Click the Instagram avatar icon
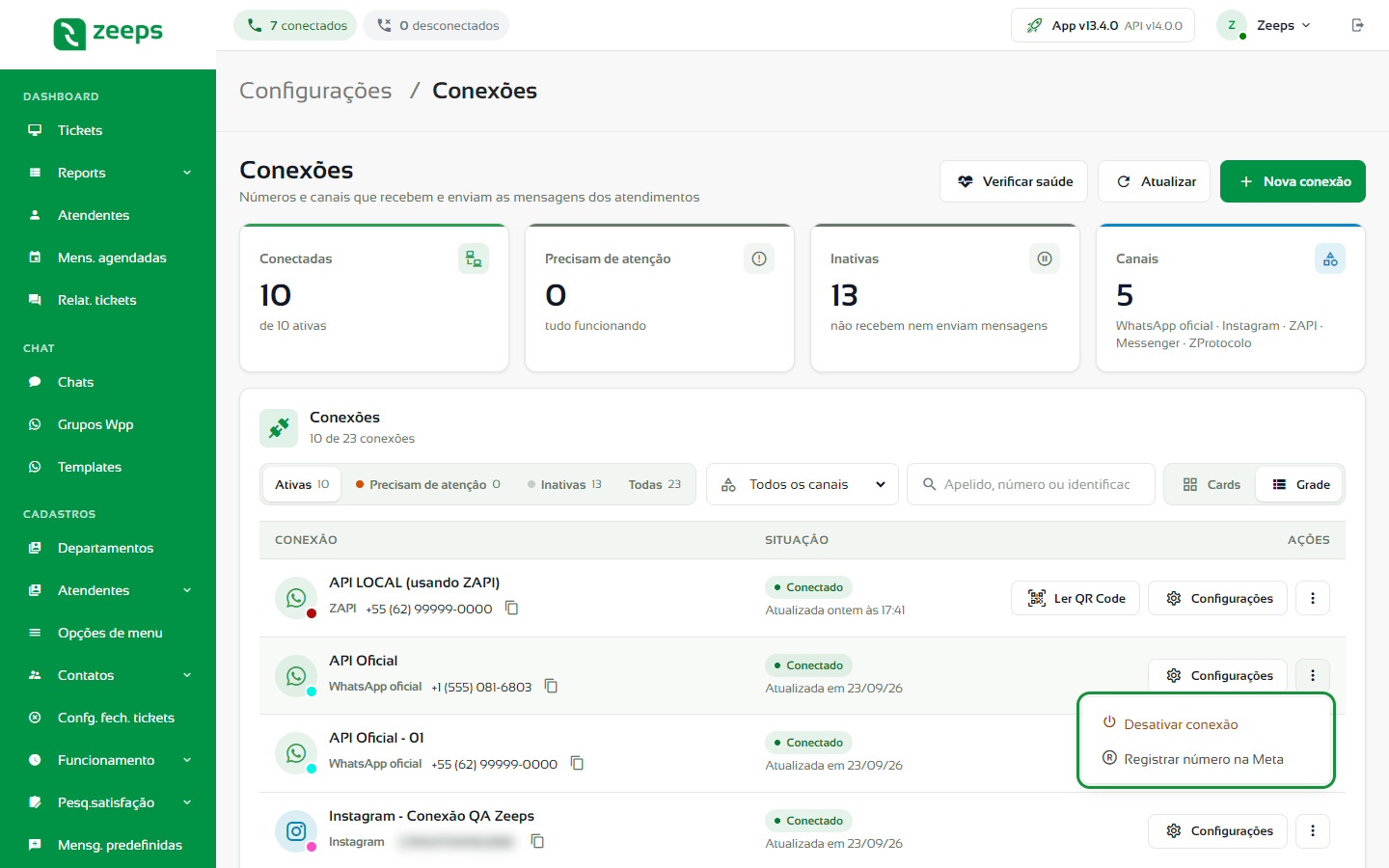The image size is (1389, 868). tap(296, 830)
